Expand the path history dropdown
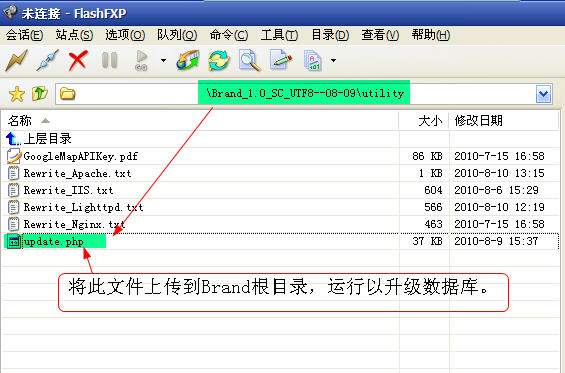Image resolution: width=565 pixels, height=373 pixels. (x=543, y=94)
